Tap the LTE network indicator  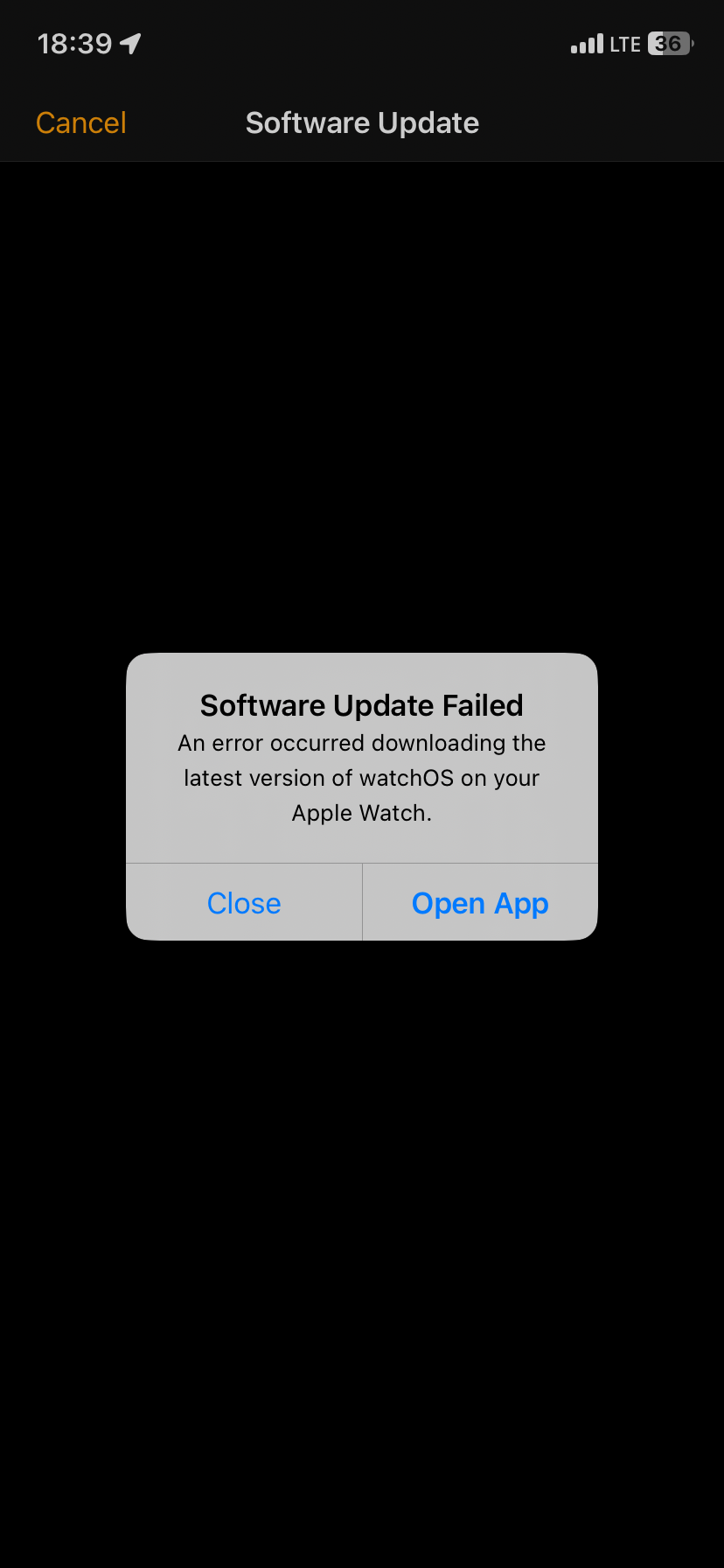(x=625, y=45)
